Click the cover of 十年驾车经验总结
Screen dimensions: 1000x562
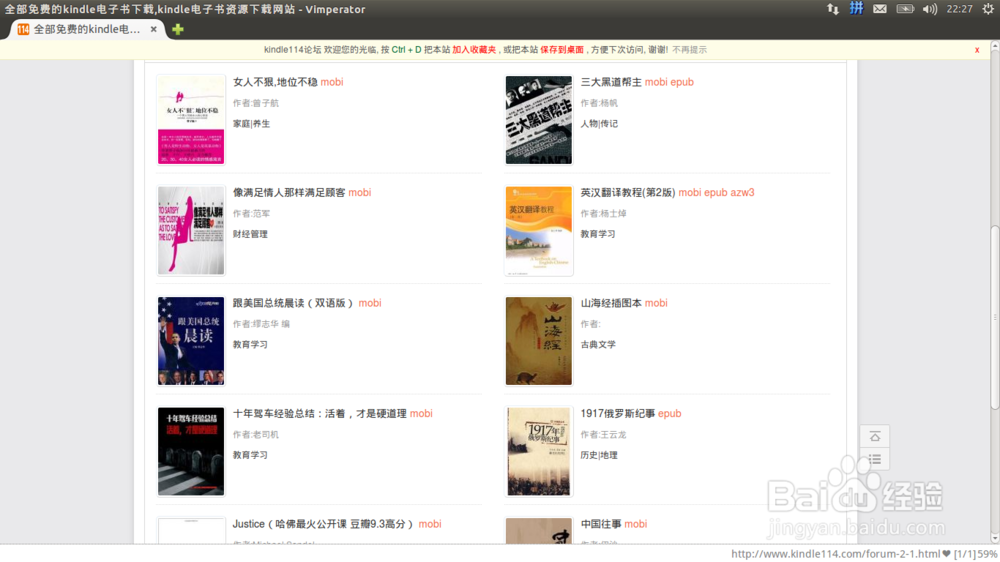click(191, 452)
